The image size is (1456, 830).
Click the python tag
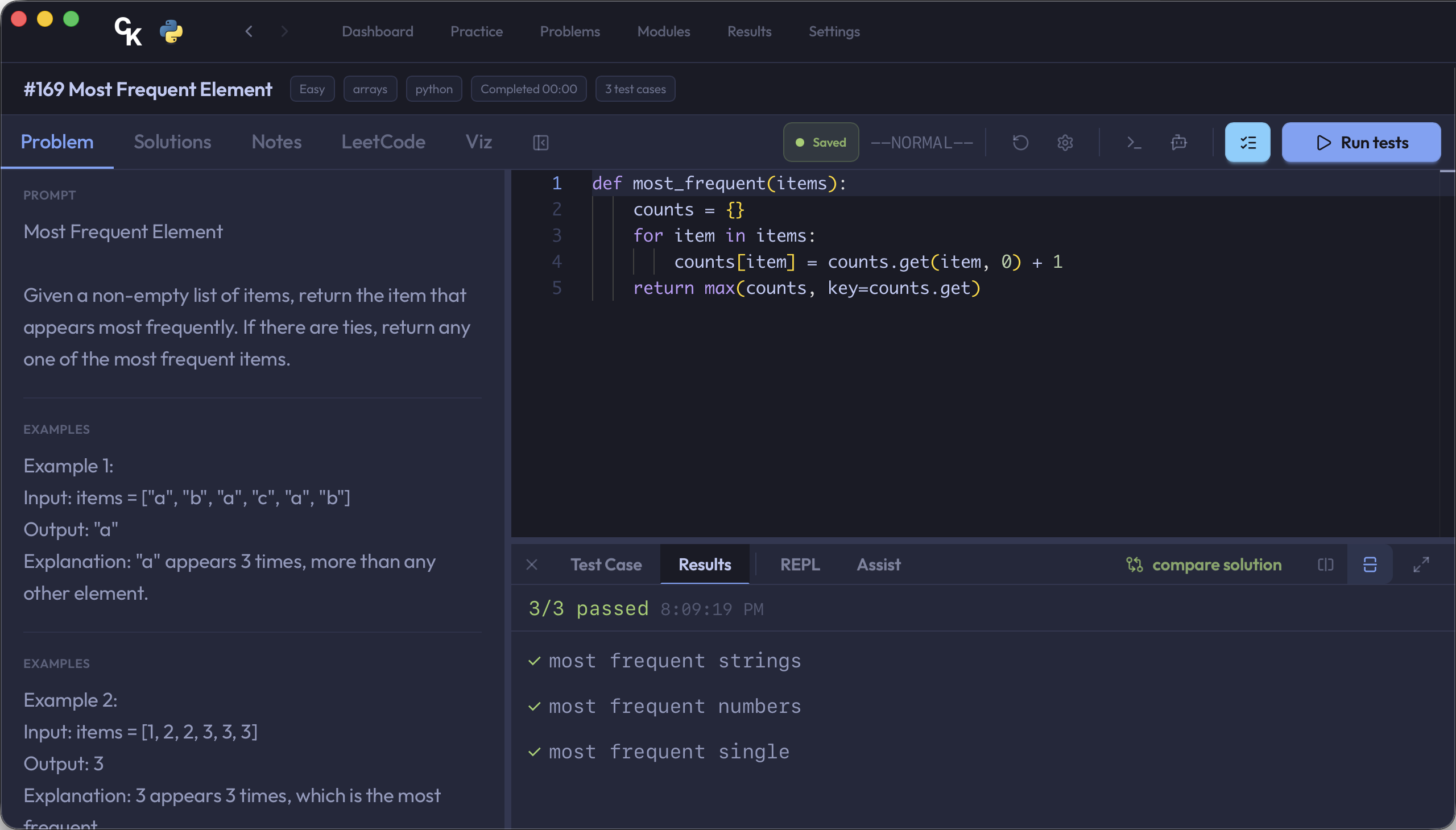pyautogui.click(x=434, y=89)
